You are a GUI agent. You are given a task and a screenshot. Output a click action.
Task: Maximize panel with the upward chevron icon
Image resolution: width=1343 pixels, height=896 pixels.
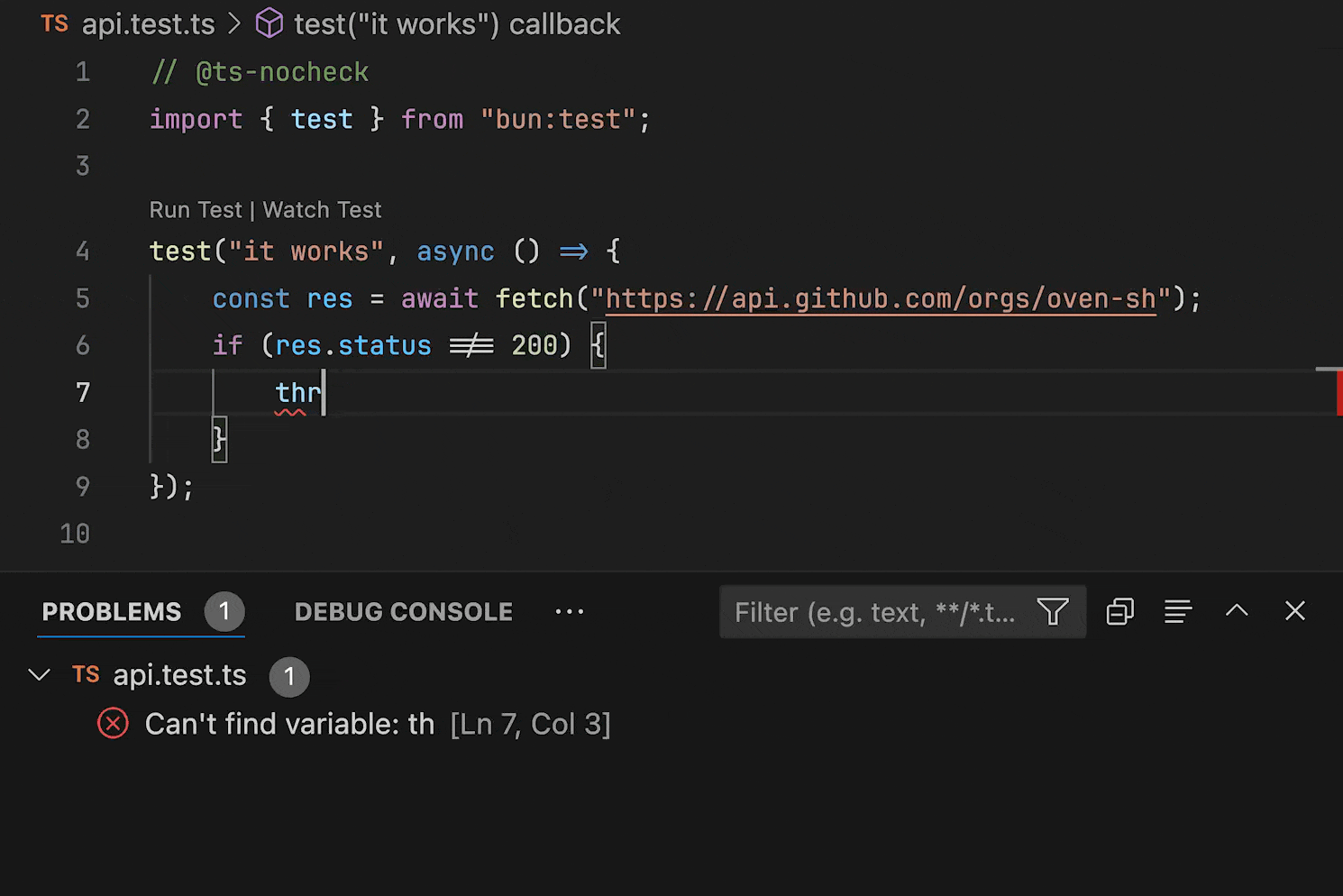[x=1237, y=611]
